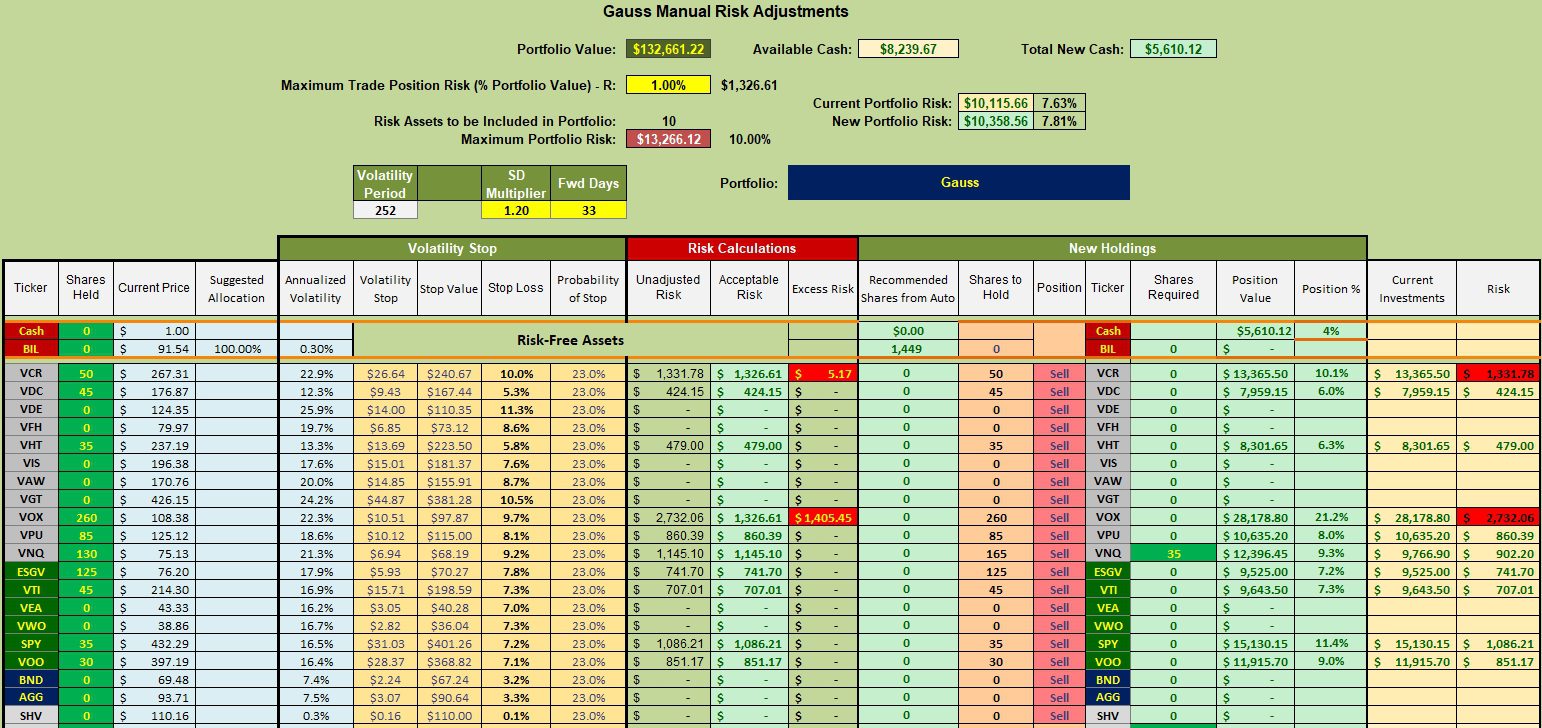Click the Sell label in the VCR row
Image resolution: width=1542 pixels, height=728 pixels.
[1059, 373]
